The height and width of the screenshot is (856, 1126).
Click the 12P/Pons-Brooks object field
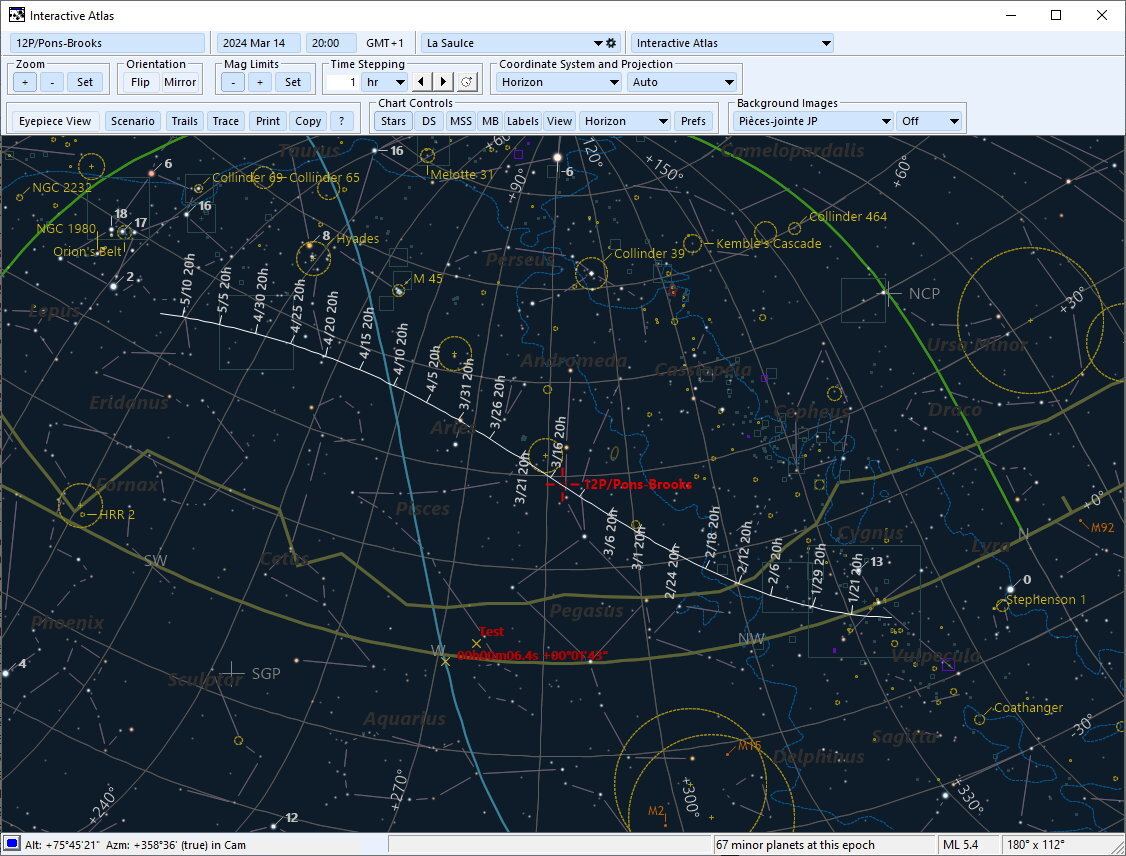click(108, 43)
